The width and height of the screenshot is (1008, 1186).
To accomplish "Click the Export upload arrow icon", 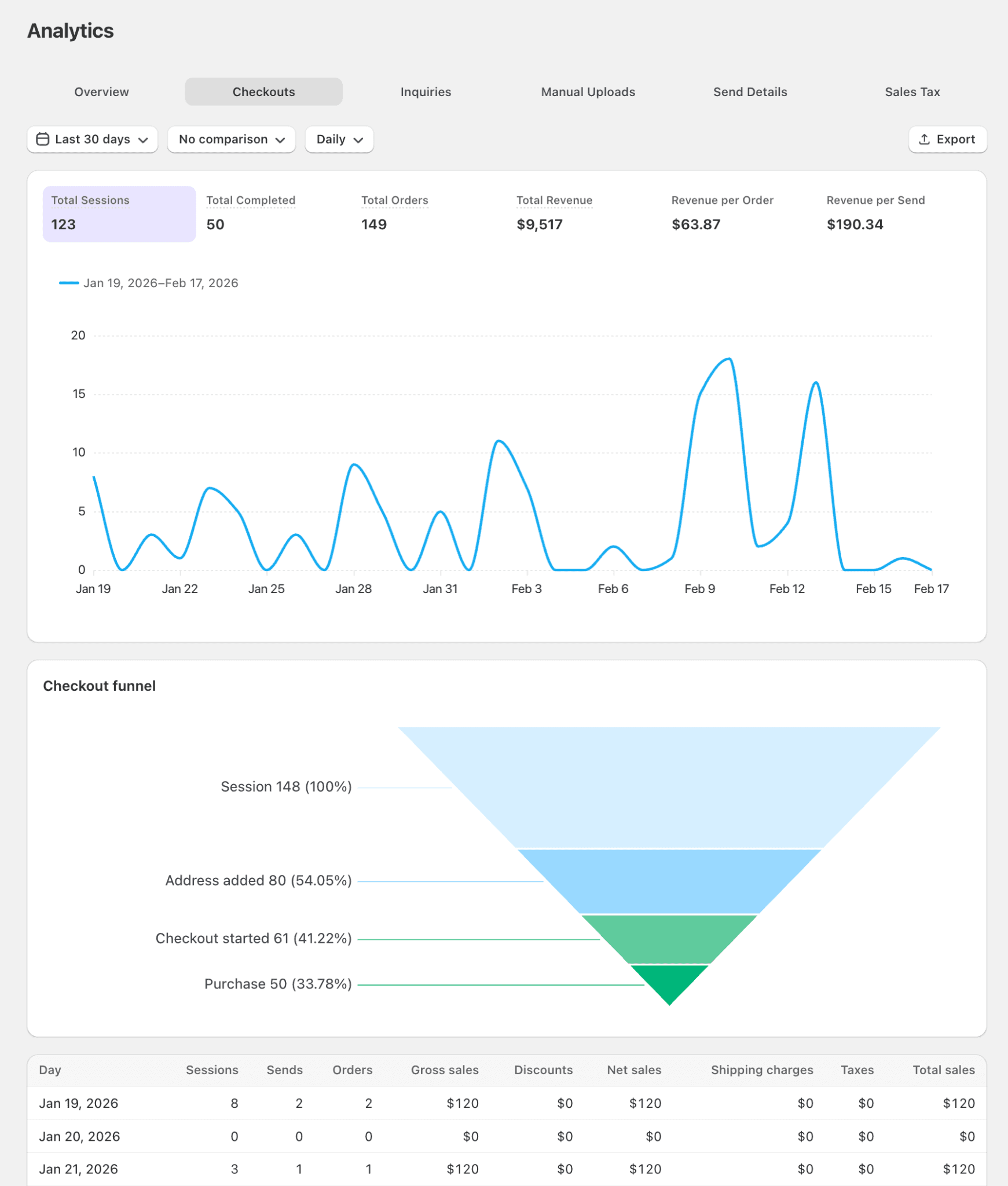I will pos(924,140).
